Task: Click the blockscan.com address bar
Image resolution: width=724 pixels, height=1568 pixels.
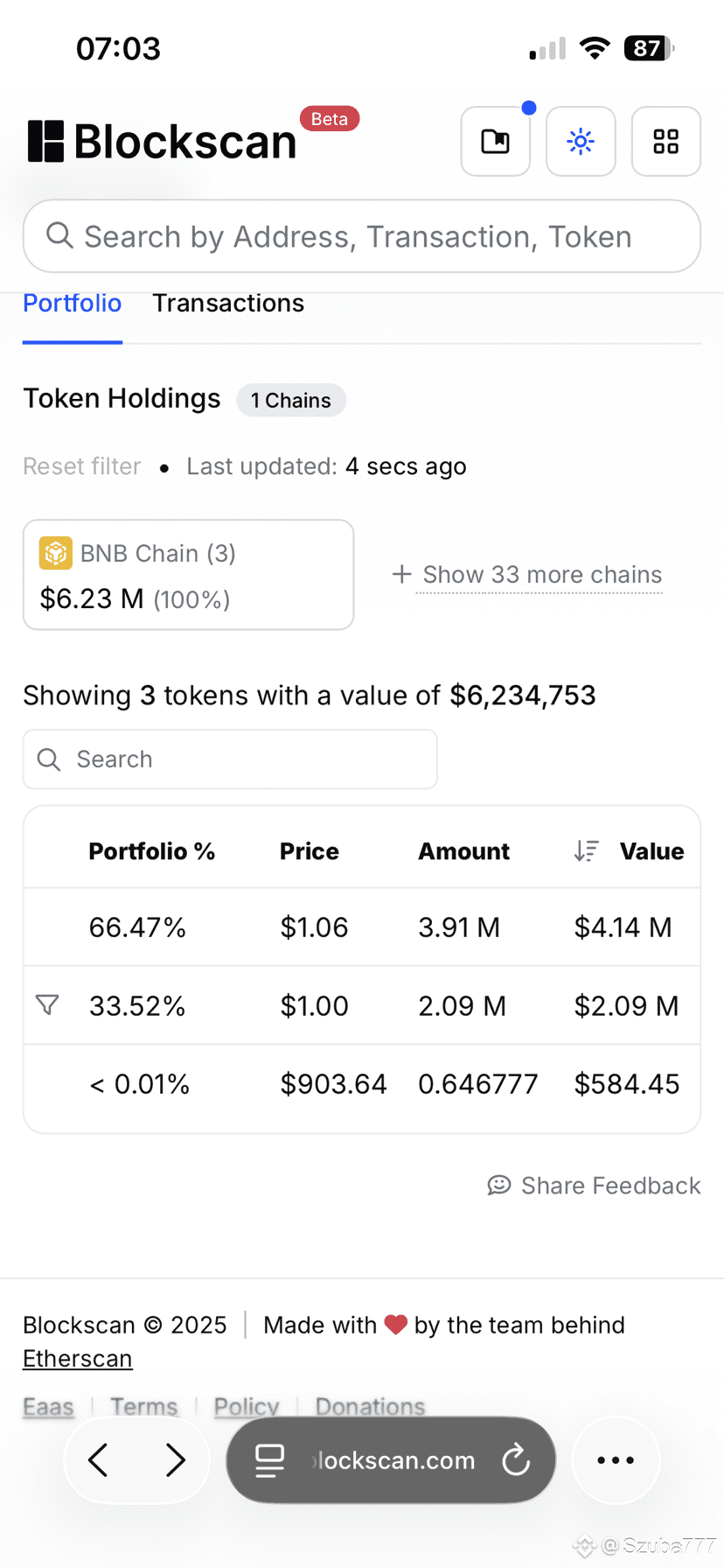Action: 391,1460
